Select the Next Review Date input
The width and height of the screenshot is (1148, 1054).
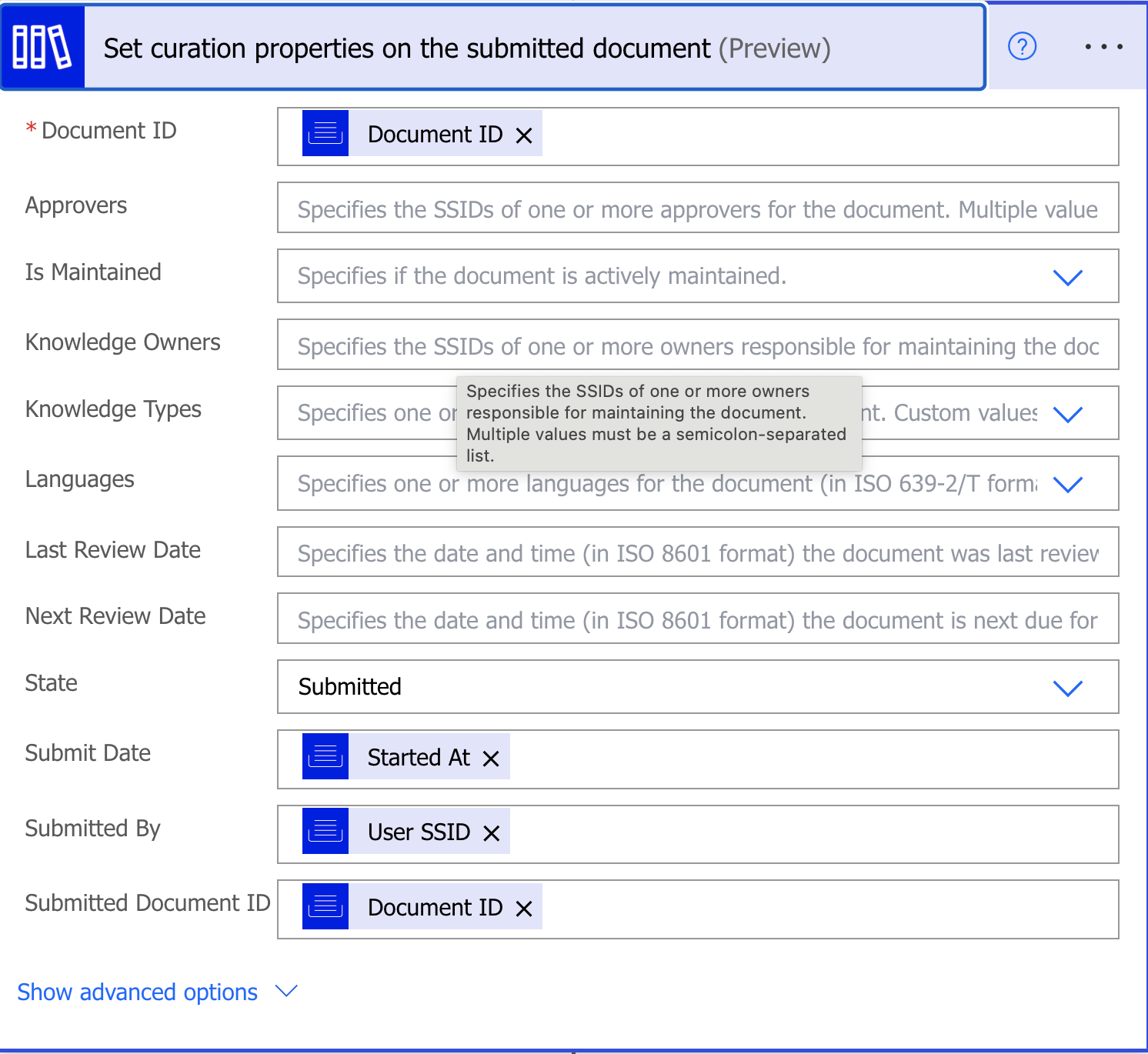(x=696, y=619)
